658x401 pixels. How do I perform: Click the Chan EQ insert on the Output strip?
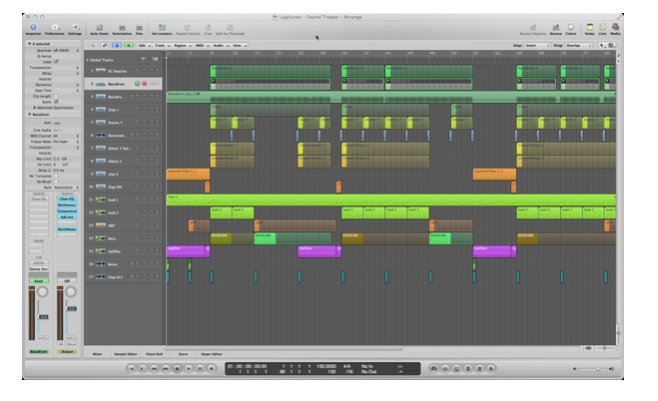click(x=67, y=199)
